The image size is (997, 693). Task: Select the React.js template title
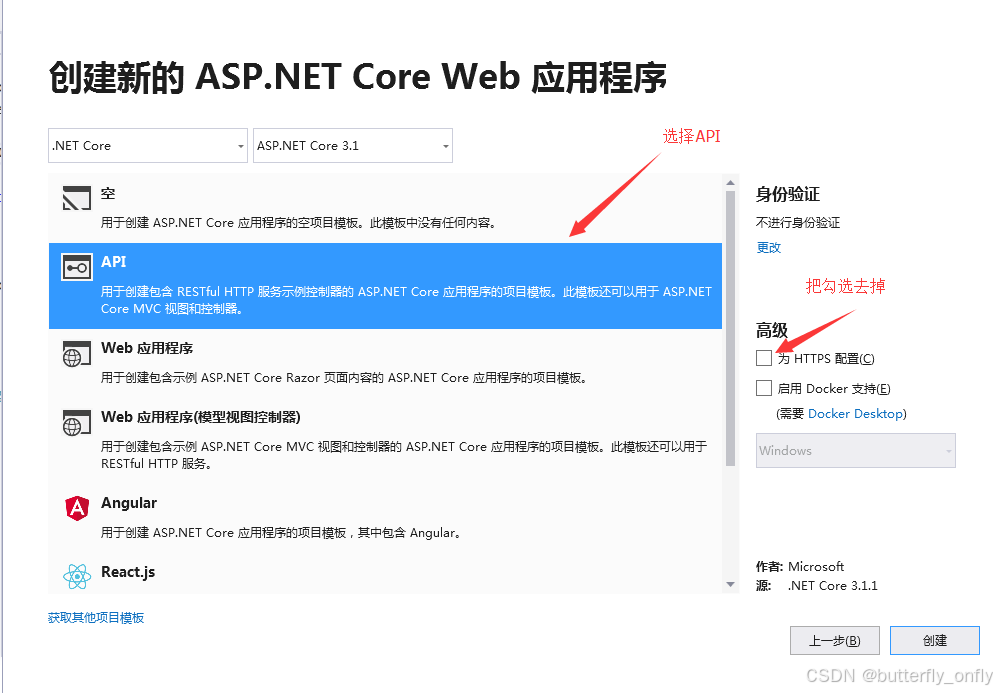tap(128, 572)
